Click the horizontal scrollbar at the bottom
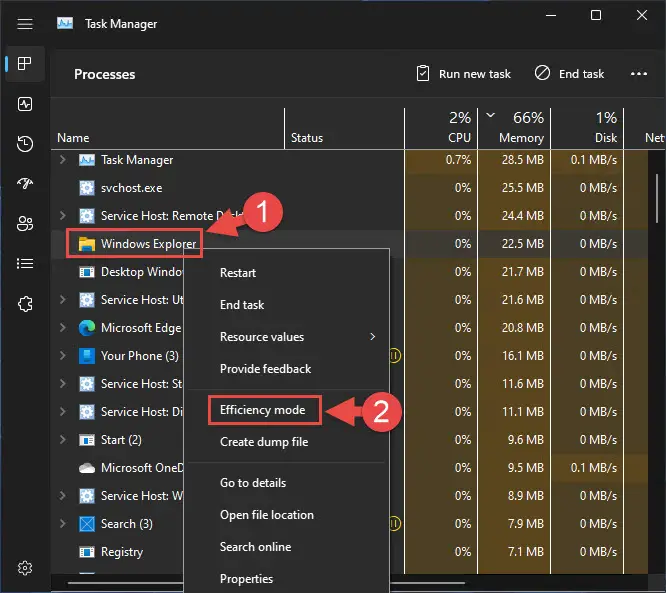The width and height of the screenshot is (666, 593). tap(266, 583)
